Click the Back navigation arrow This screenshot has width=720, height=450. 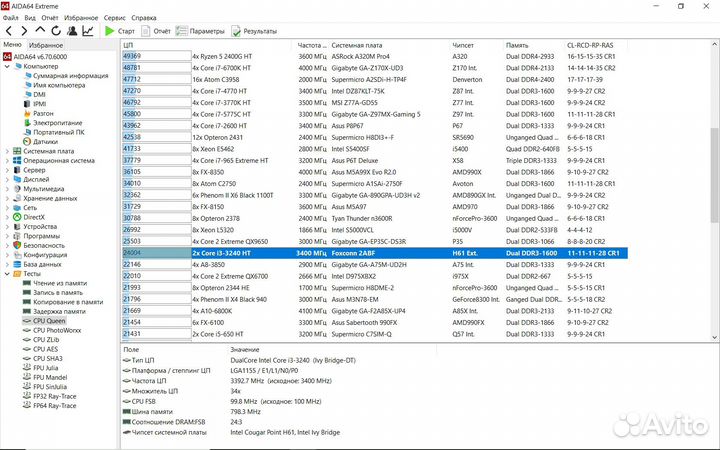click(9, 31)
